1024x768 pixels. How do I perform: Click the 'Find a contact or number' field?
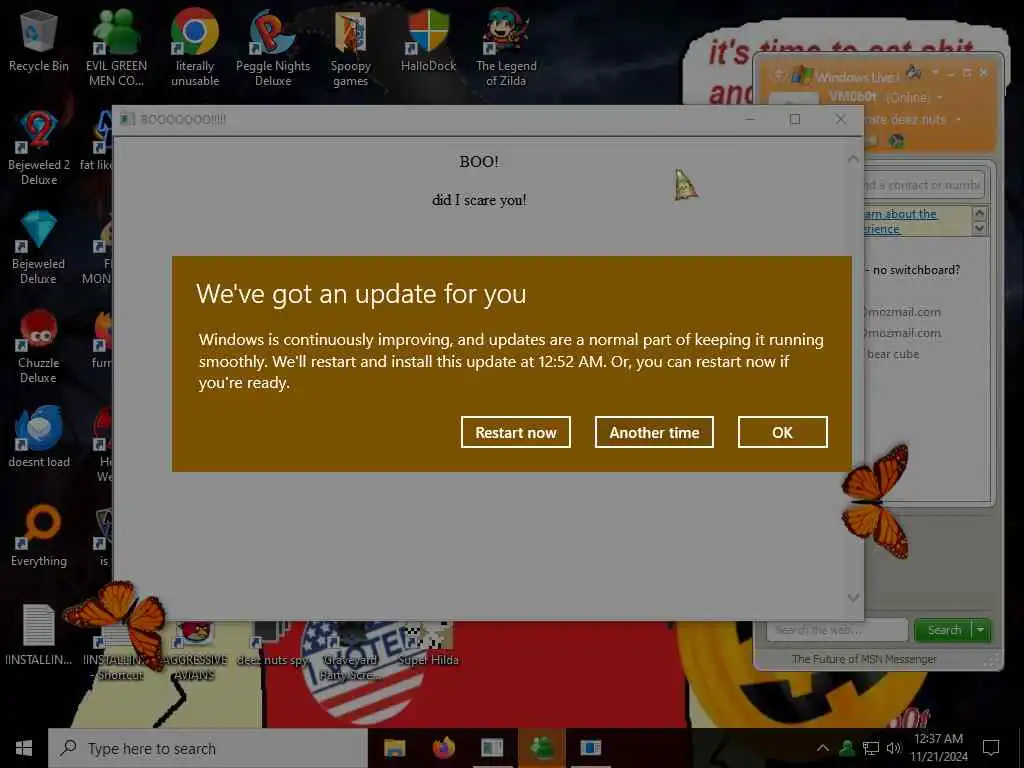[923, 185]
